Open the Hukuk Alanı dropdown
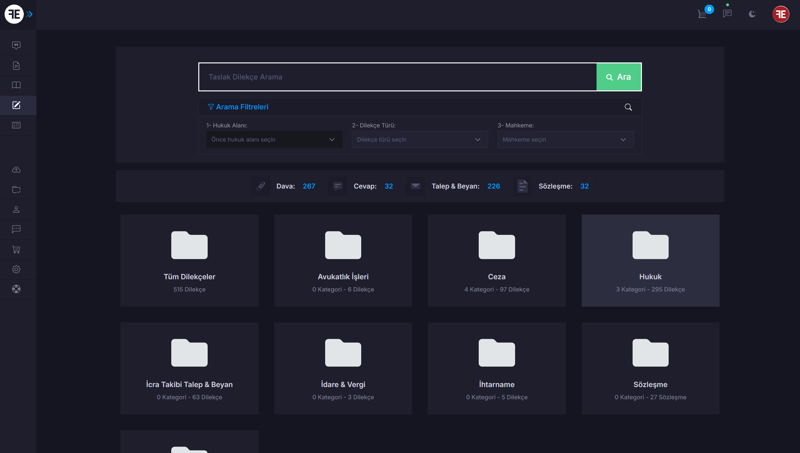This screenshot has height=453, width=800. point(274,140)
